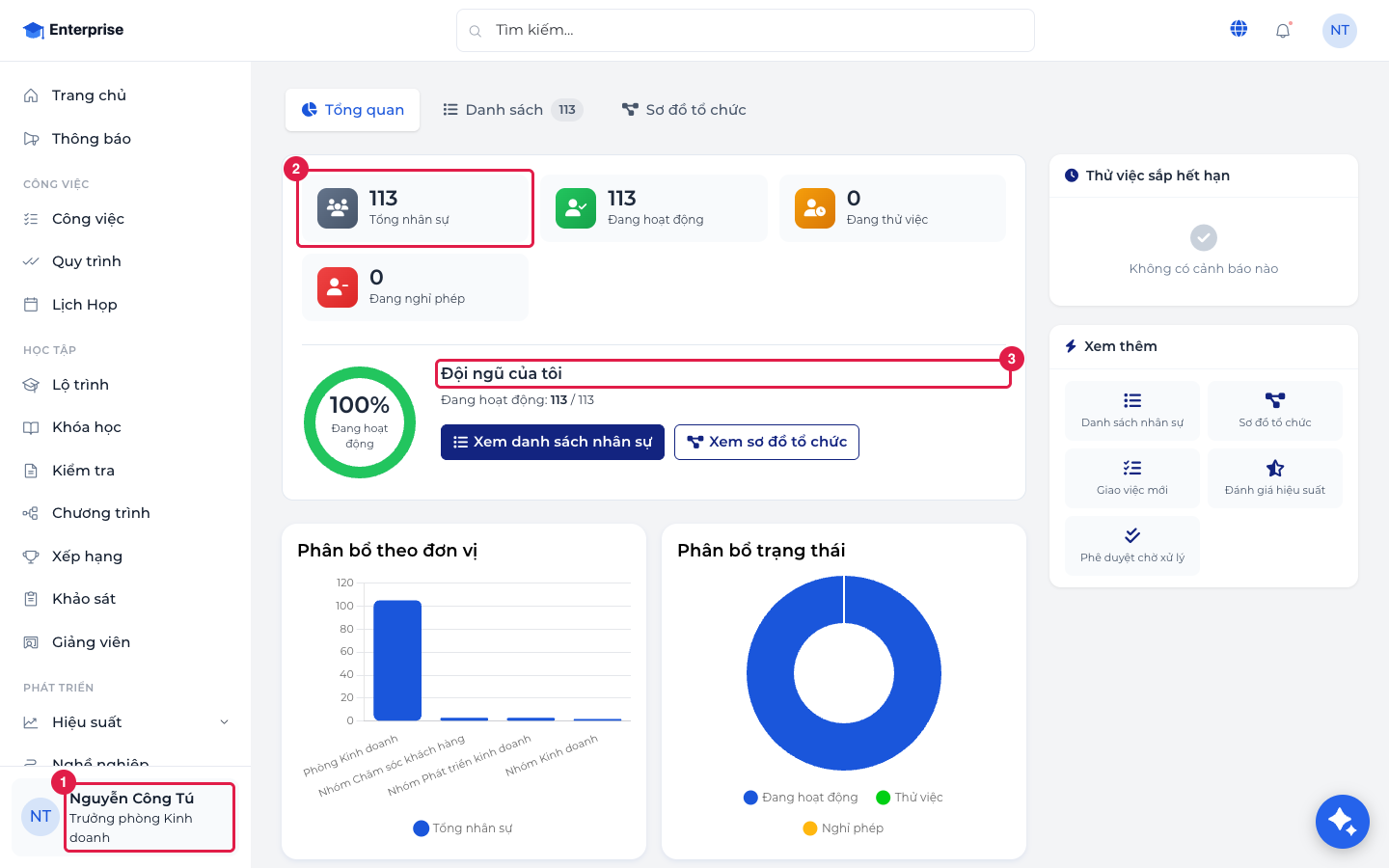Open notifications bell icon
This screenshot has width=1389, height=868.
[x=1283, y=31]
